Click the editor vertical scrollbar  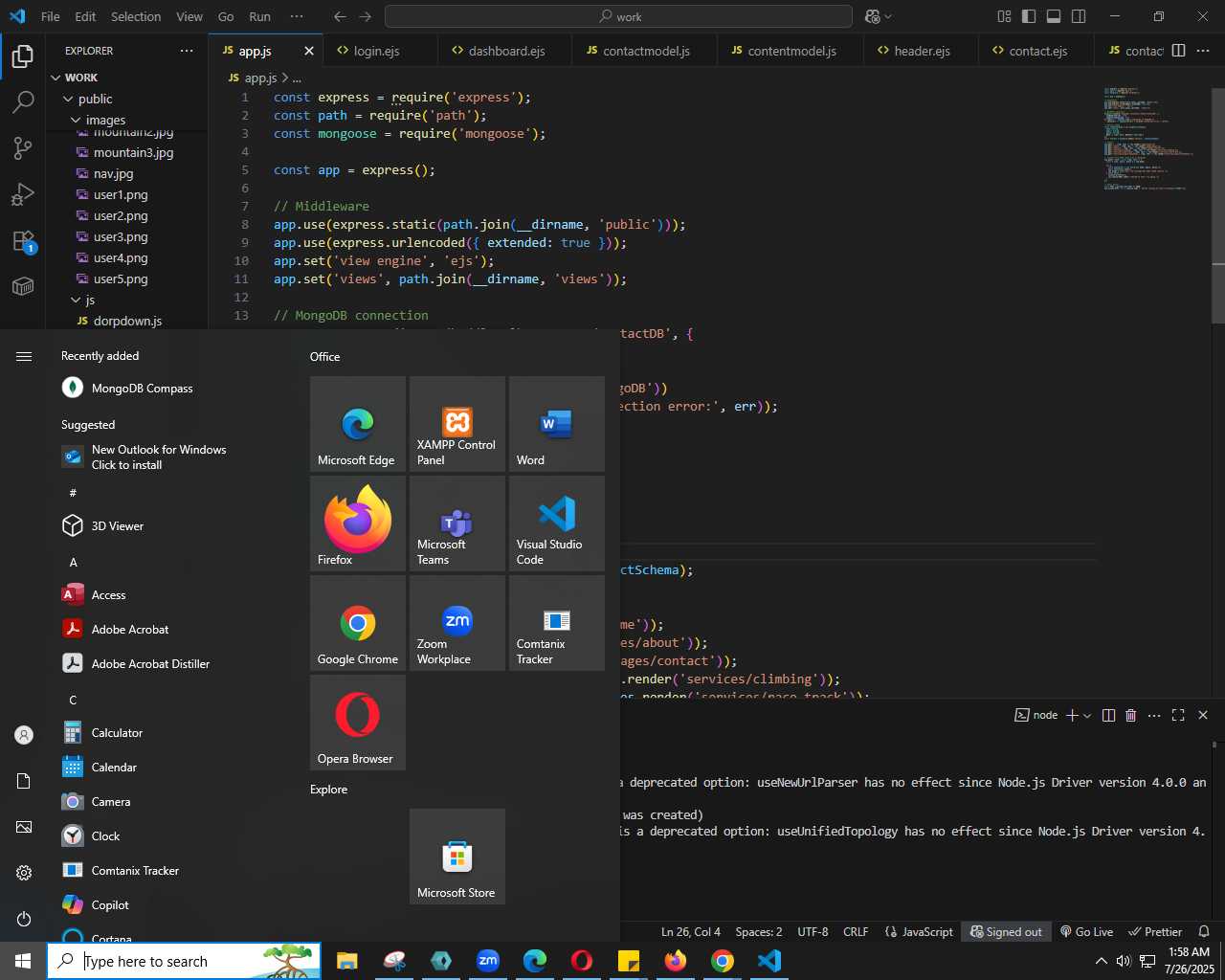[x=1218, y=206]
